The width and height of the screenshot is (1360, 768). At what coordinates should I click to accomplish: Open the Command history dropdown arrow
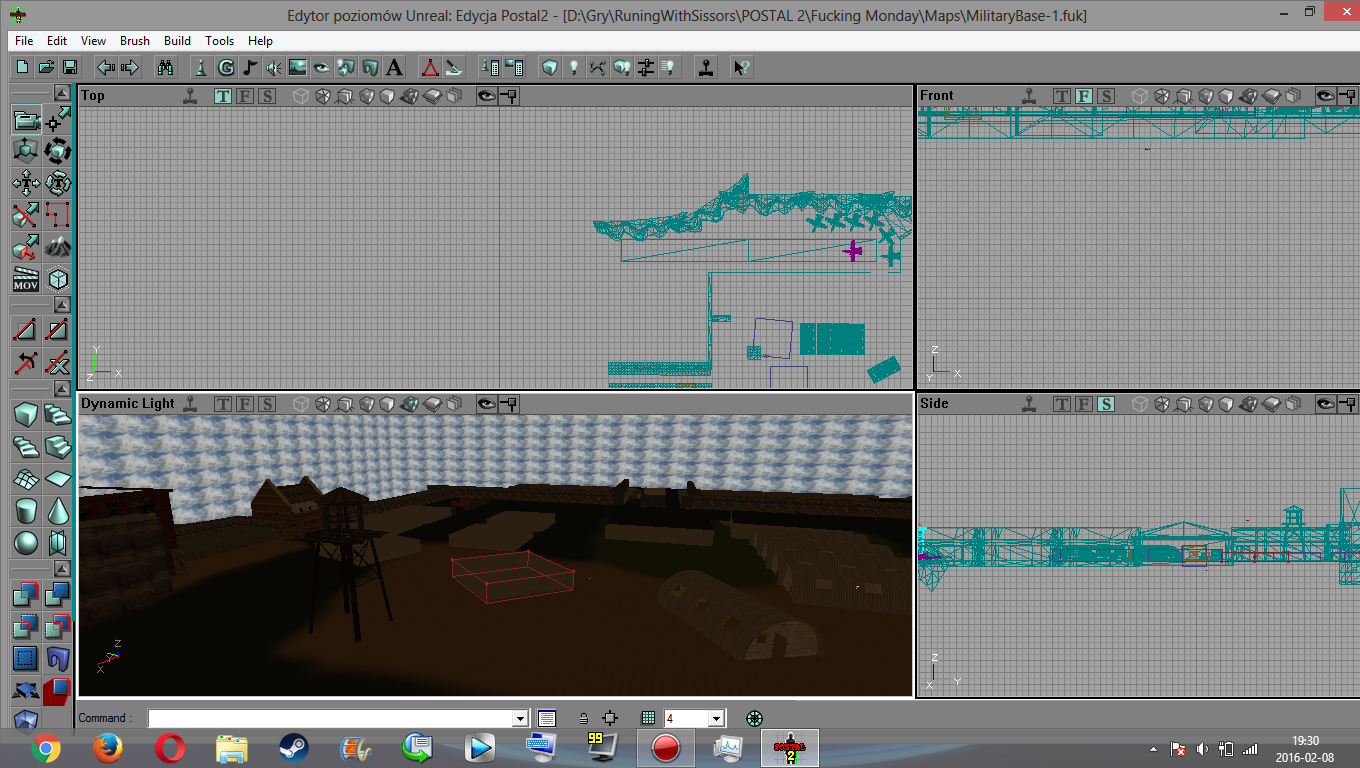coord(520,718)
